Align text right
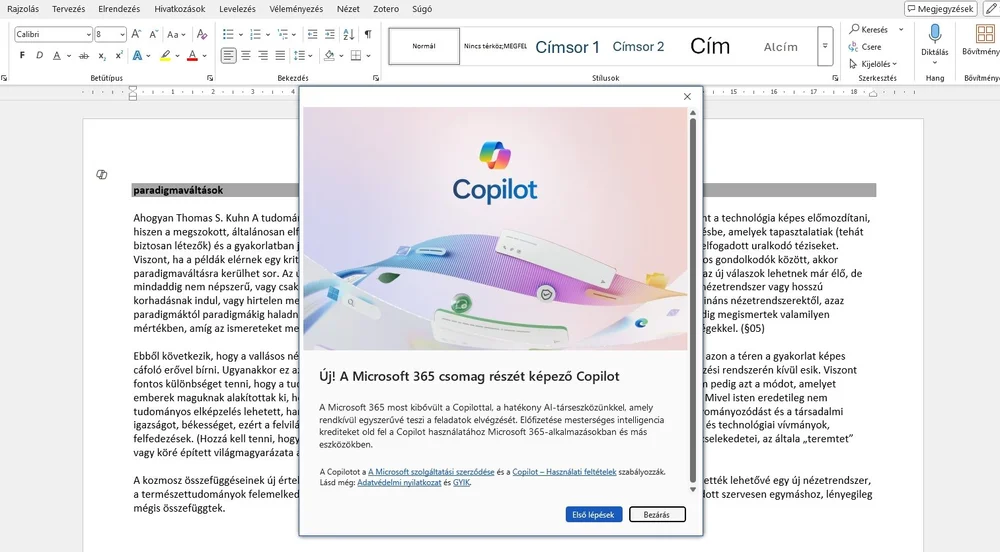This screenshot has width=1000, height=552. click(263, 55)
